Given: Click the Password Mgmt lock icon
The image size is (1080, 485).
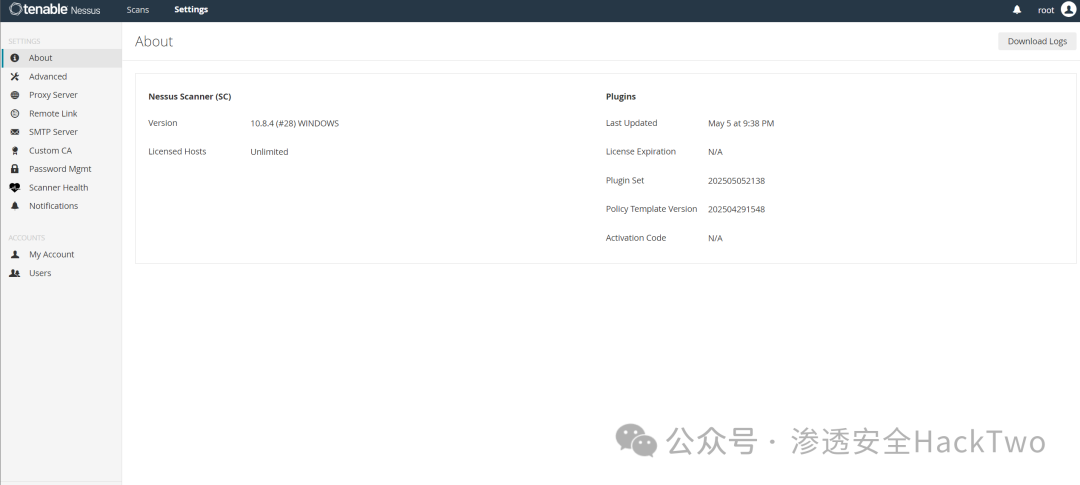Looking at the screenshot, I should (15, 169).
